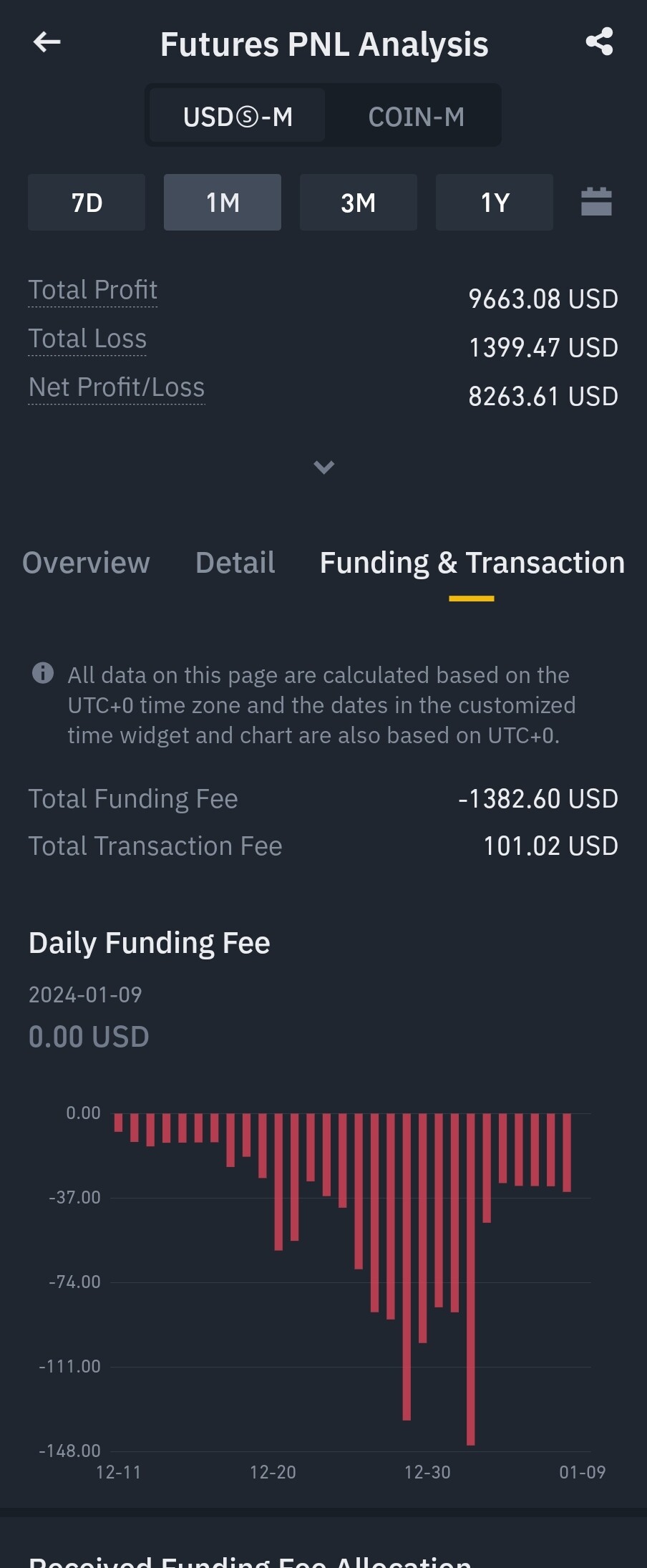Tap the last bar in funding chart
Screen dimensions: 647x1568
[x=567, y=1153]
